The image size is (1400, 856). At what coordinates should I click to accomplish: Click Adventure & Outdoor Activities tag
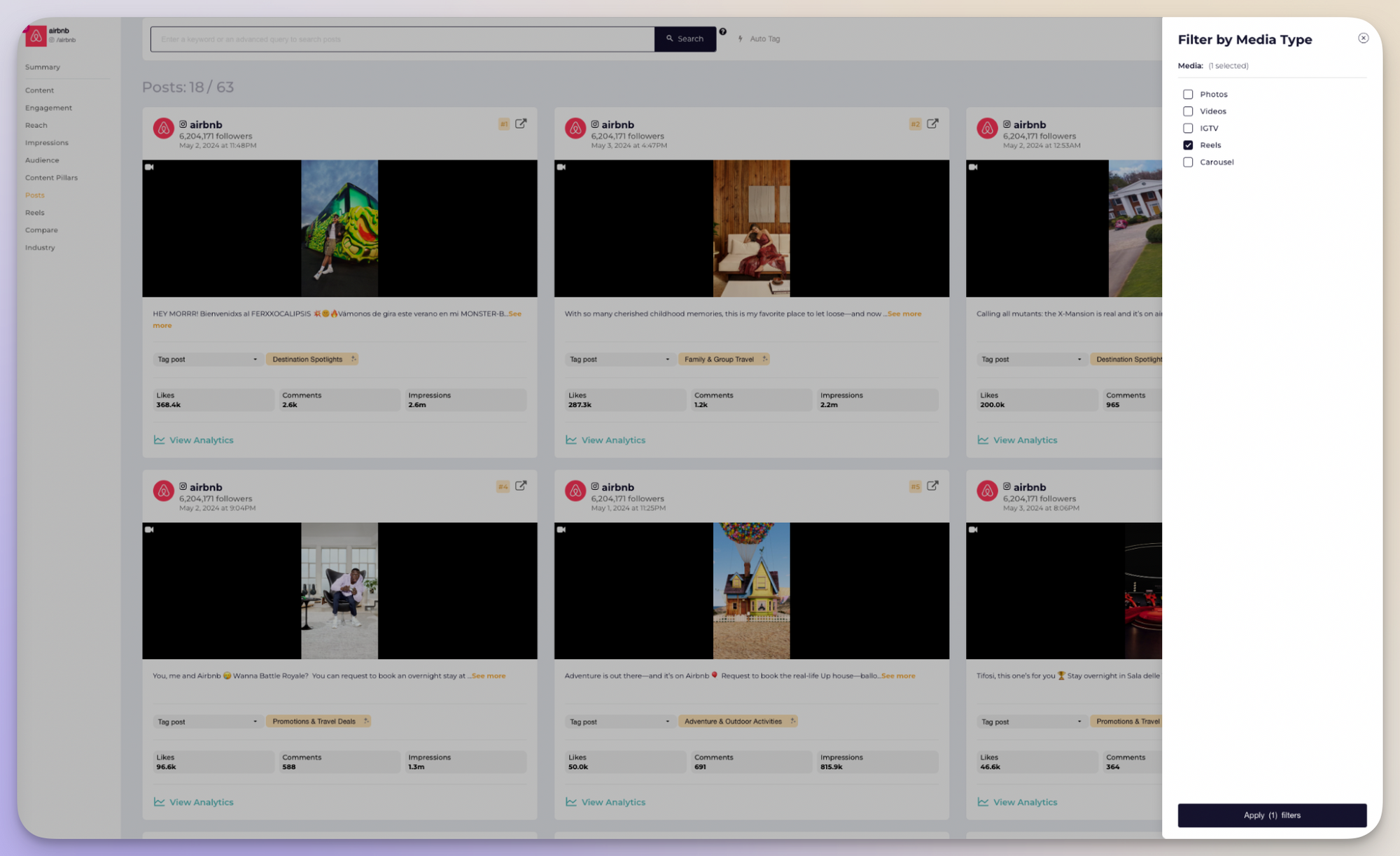[738, 721]
